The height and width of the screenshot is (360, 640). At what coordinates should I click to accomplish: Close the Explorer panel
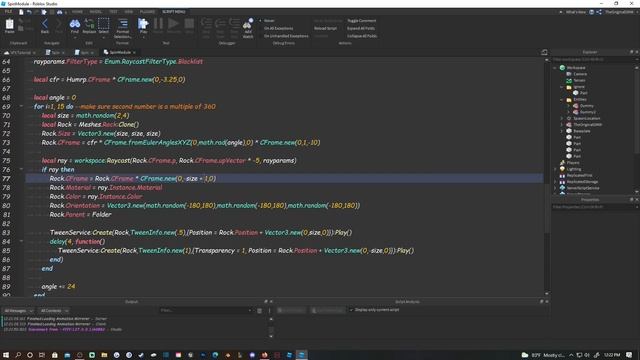pyautogui.click(x=637, y=52)
